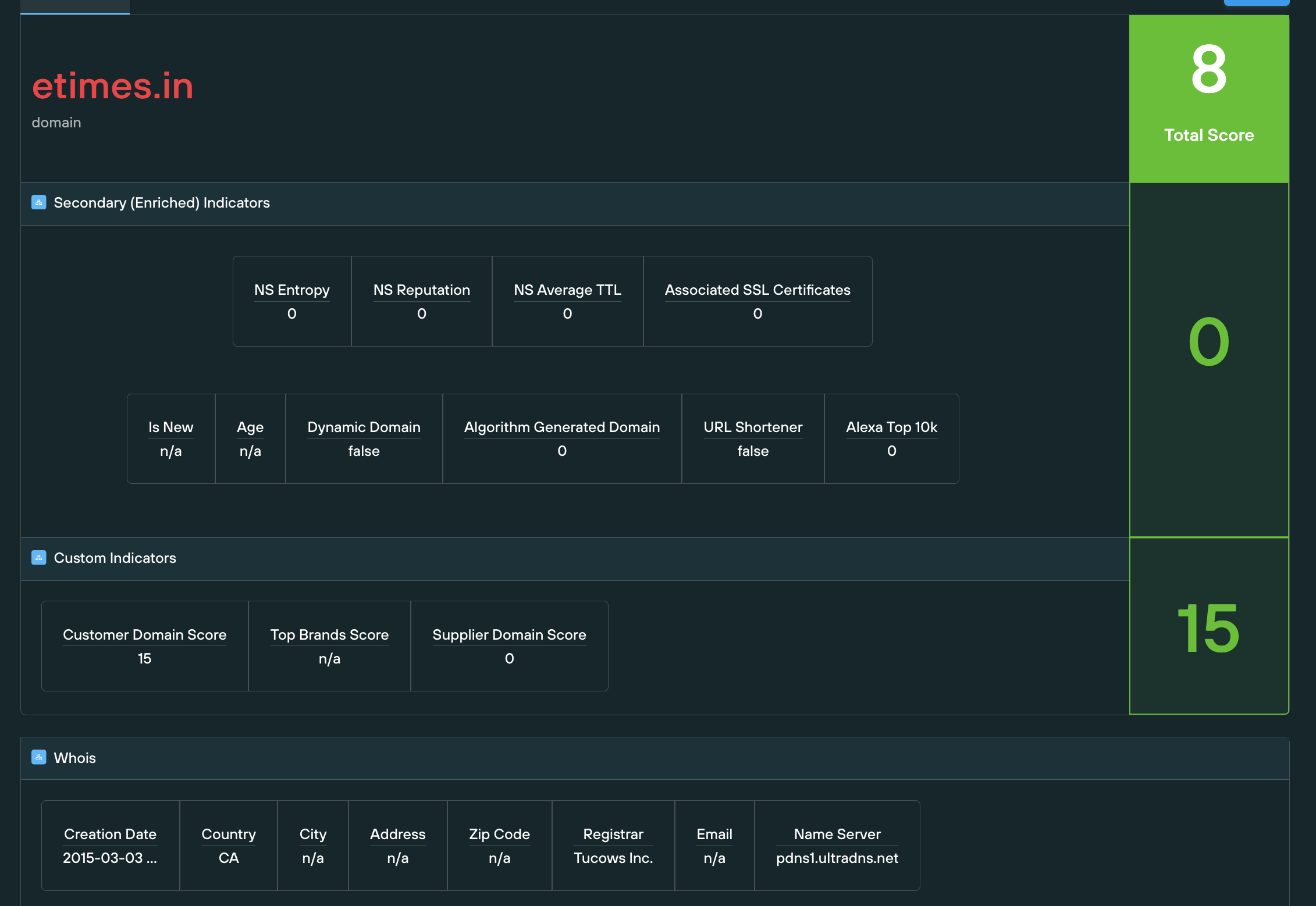The height and width of the screenshot is (906, 1316).
Task: Click the URL Shortener false value
Action: point(753,451)
